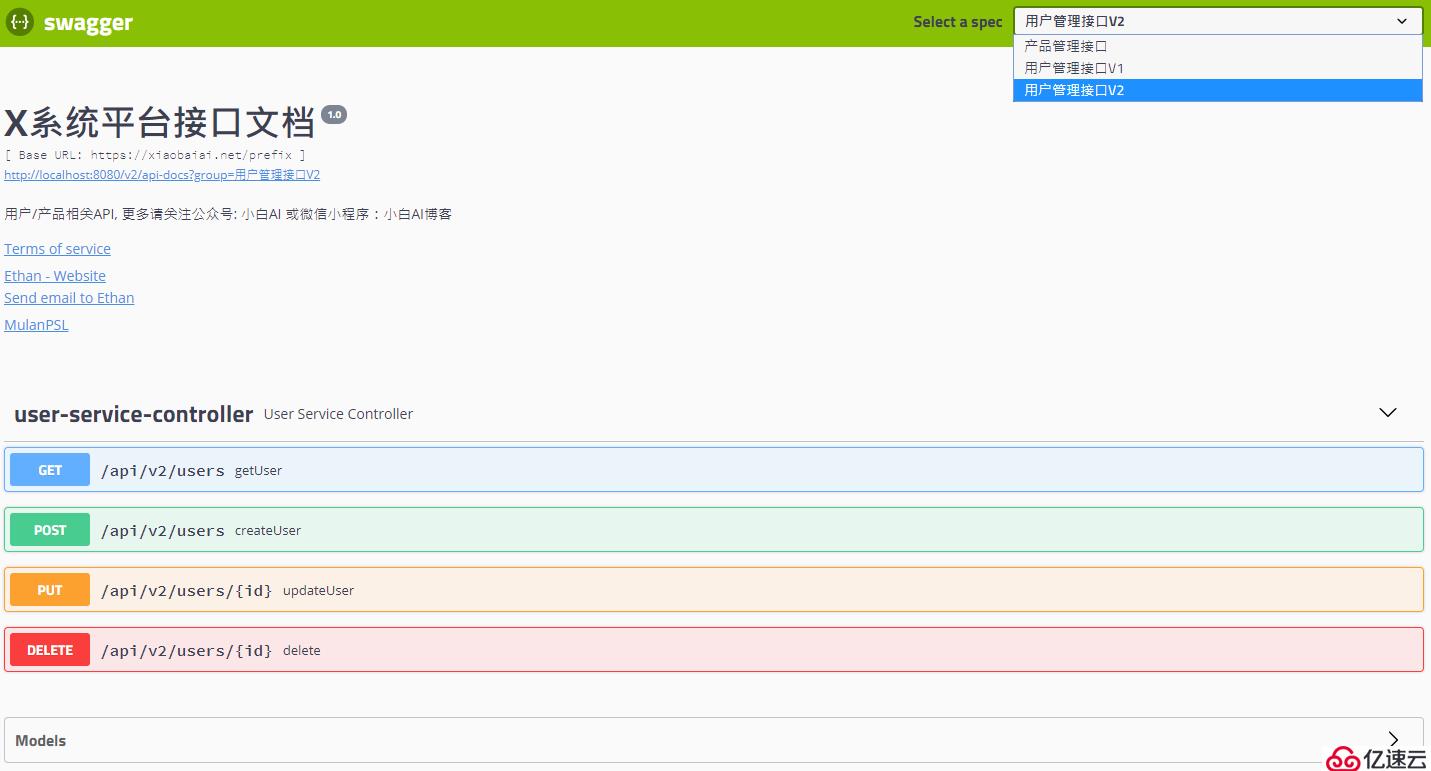Choose 用户管理接口V1 from spec list
Viewport: 1431px width, 771px height.
(1218, 68)
